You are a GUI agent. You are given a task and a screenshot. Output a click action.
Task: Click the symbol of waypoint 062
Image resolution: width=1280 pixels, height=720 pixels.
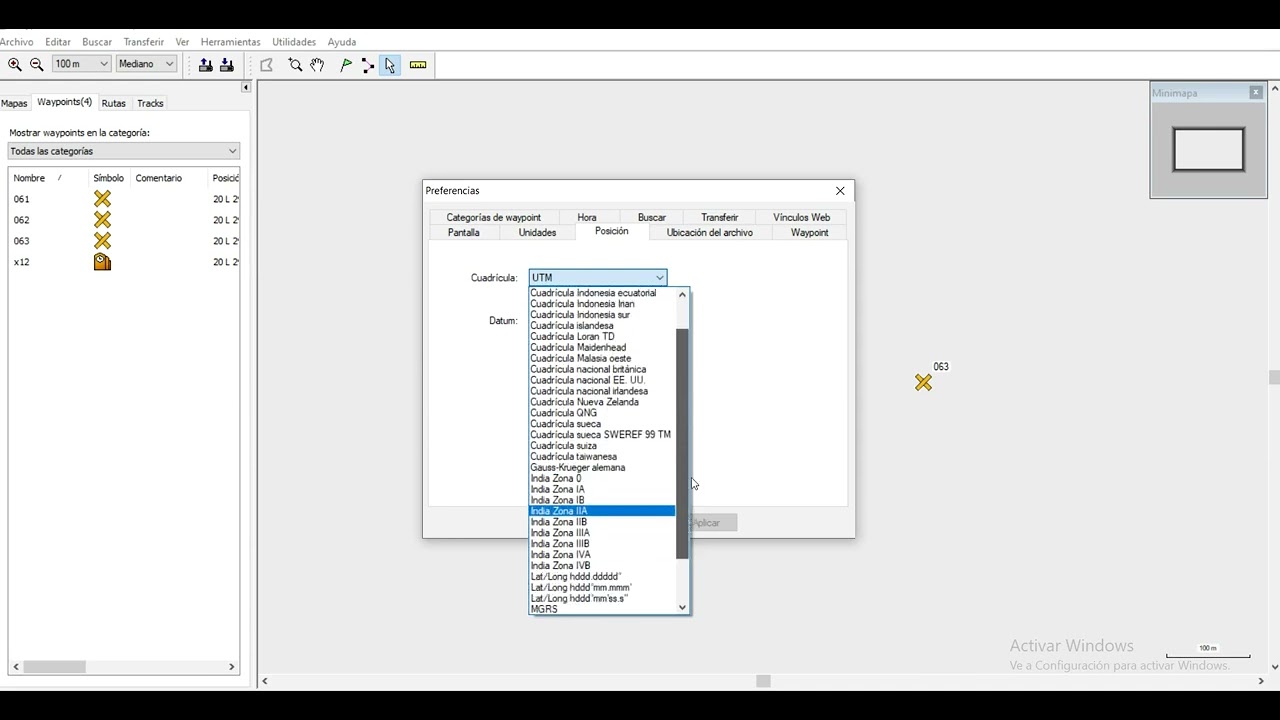pos(102,220)
